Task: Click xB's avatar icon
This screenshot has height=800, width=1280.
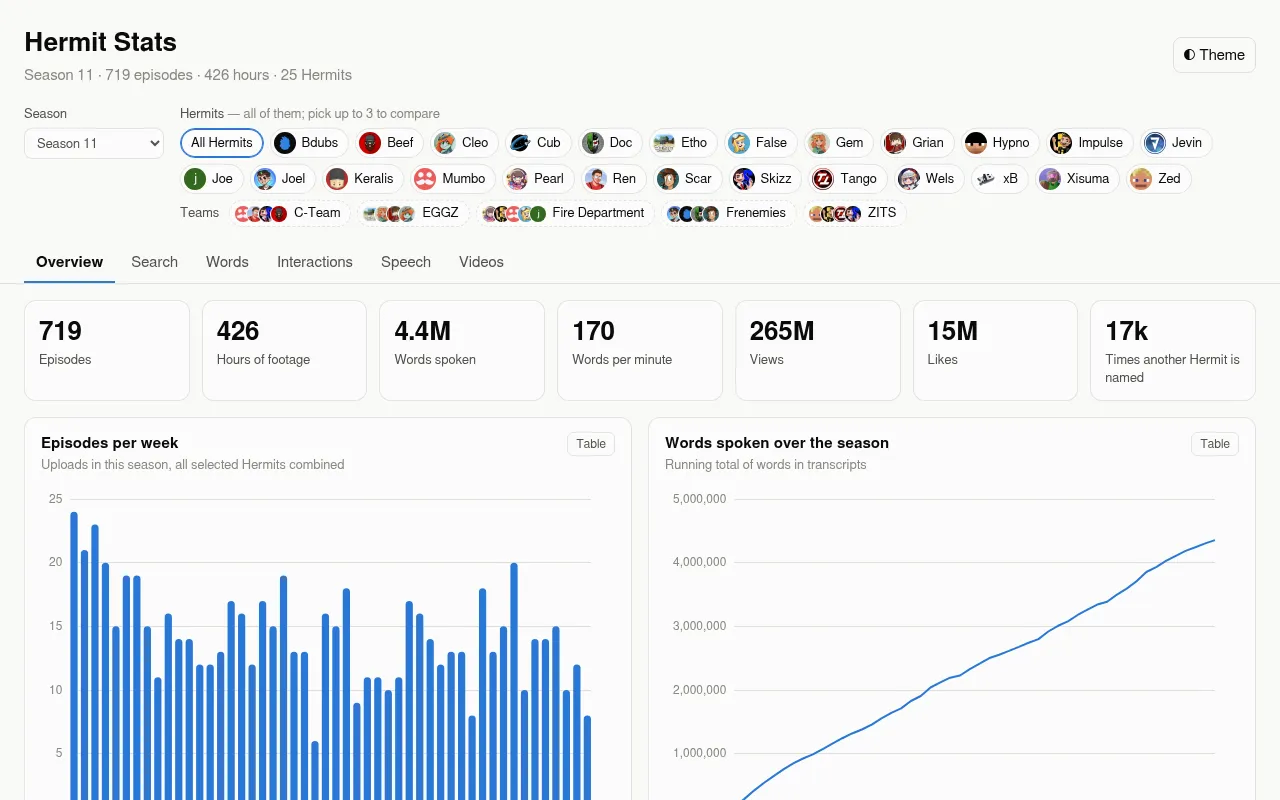Action: 985,179
